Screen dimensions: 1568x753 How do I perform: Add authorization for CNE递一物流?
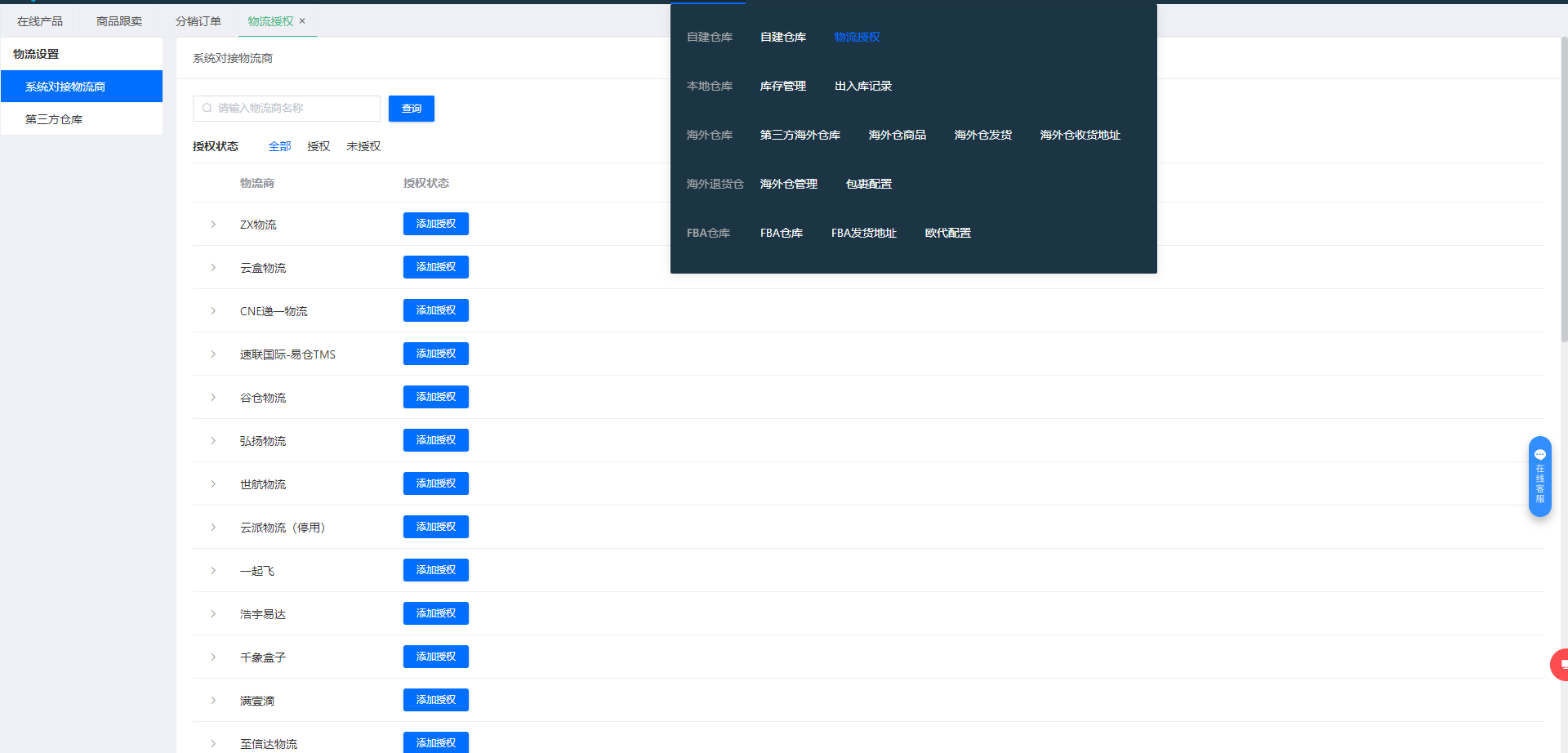[435, 311]
